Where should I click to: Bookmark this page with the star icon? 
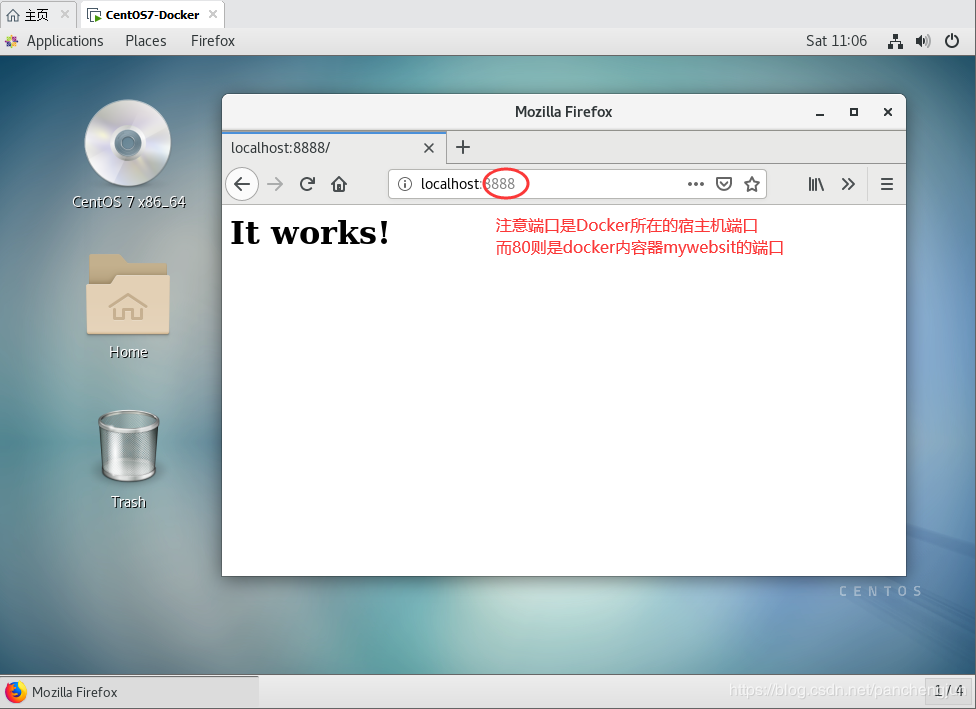(752, 184)
